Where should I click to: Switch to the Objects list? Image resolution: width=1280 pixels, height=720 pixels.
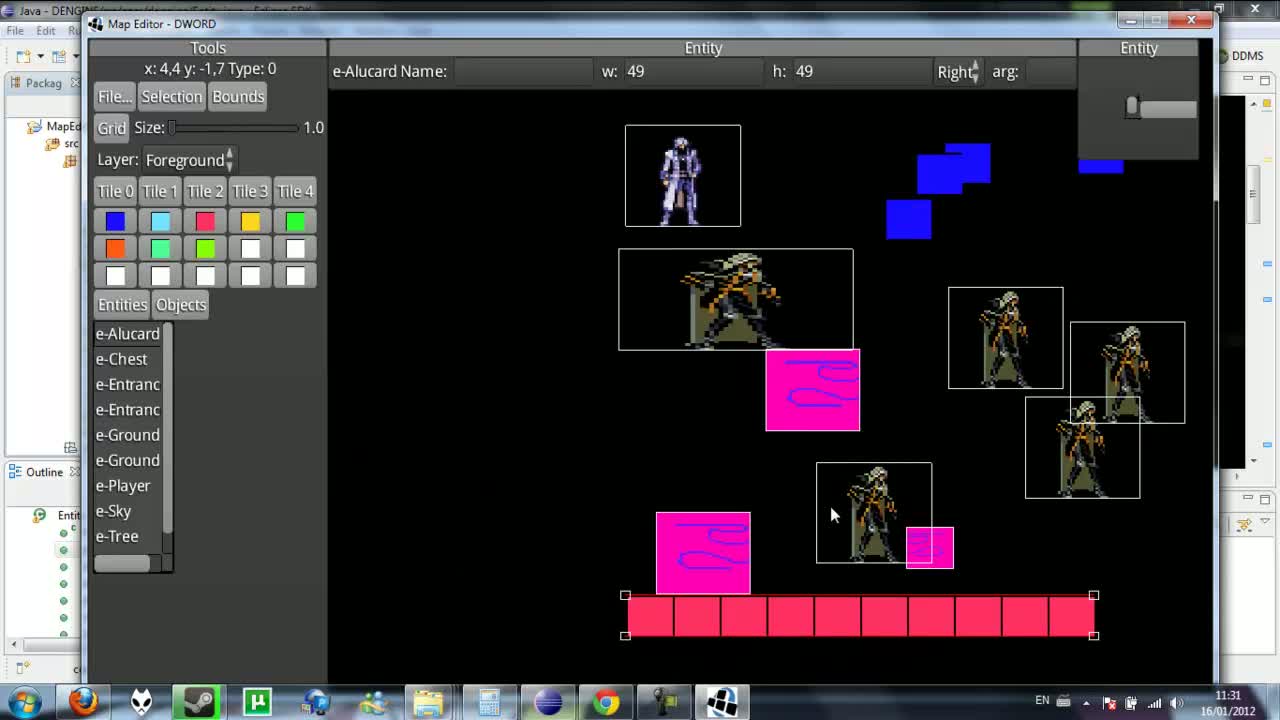[x=180, y=304]
